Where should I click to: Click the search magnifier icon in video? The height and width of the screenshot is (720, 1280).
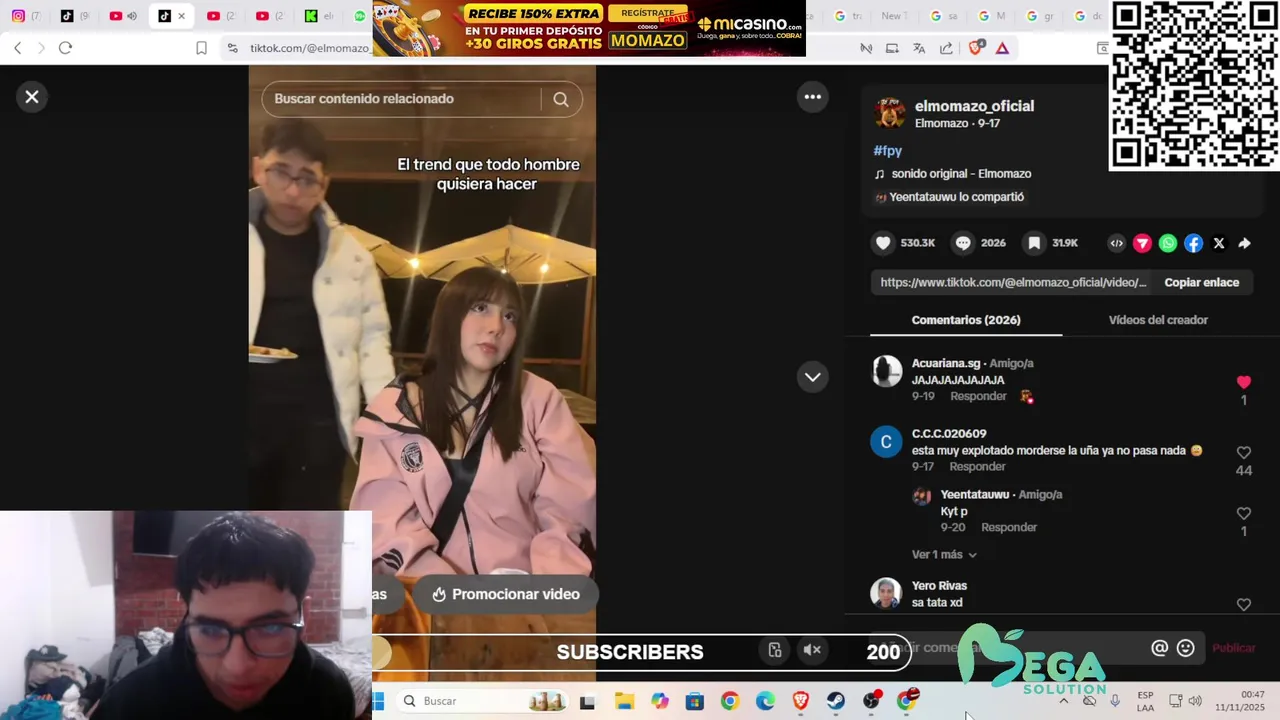coord(561,99)
